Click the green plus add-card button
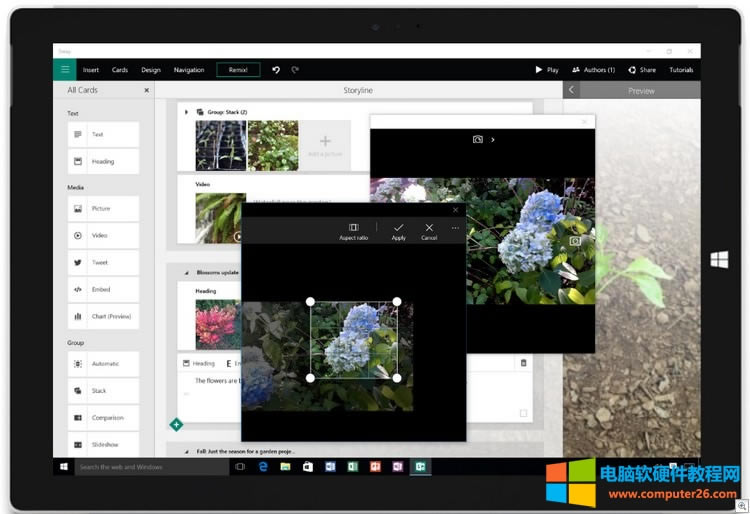Viewport: 750px width, 514px height. click(x=176, y=425)
